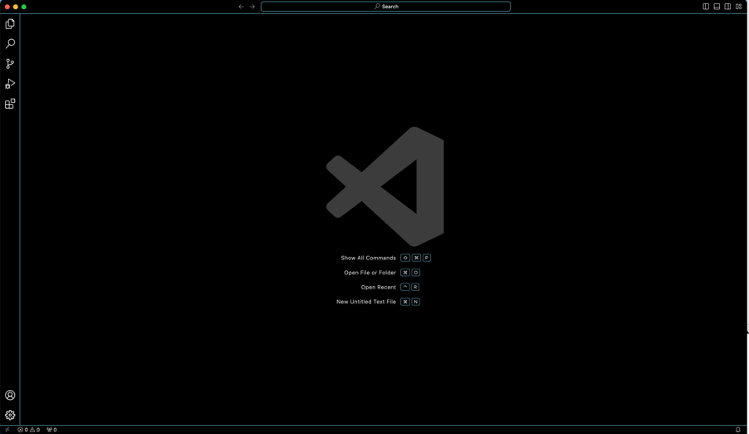Open remote window indicator in status bar
The width and height of the screenshot is (749, 434).
[7, 430]
